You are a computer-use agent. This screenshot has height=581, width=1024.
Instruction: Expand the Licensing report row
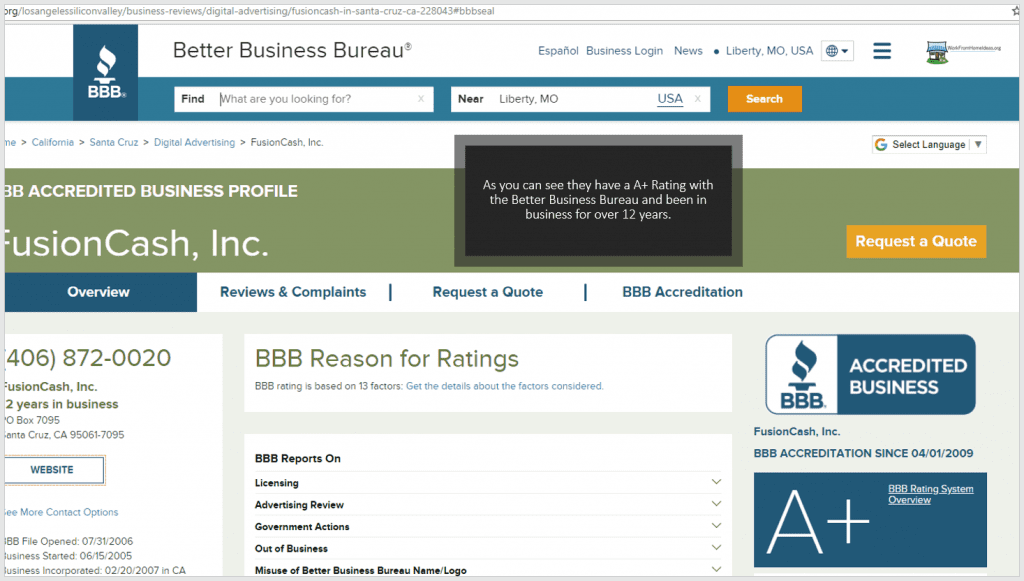488,482
